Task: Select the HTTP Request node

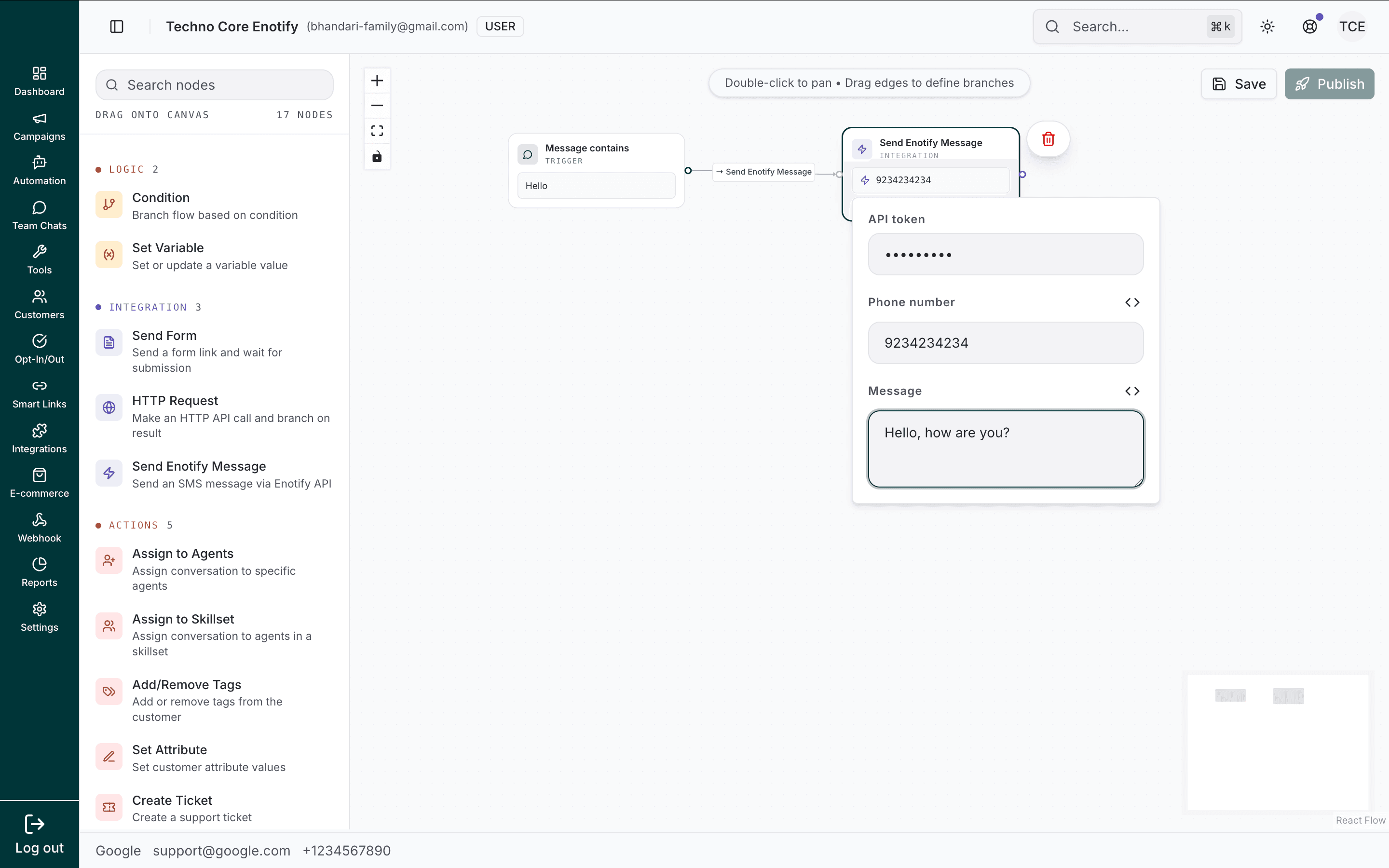Action: pyautogui.click(x=214, y=417)
